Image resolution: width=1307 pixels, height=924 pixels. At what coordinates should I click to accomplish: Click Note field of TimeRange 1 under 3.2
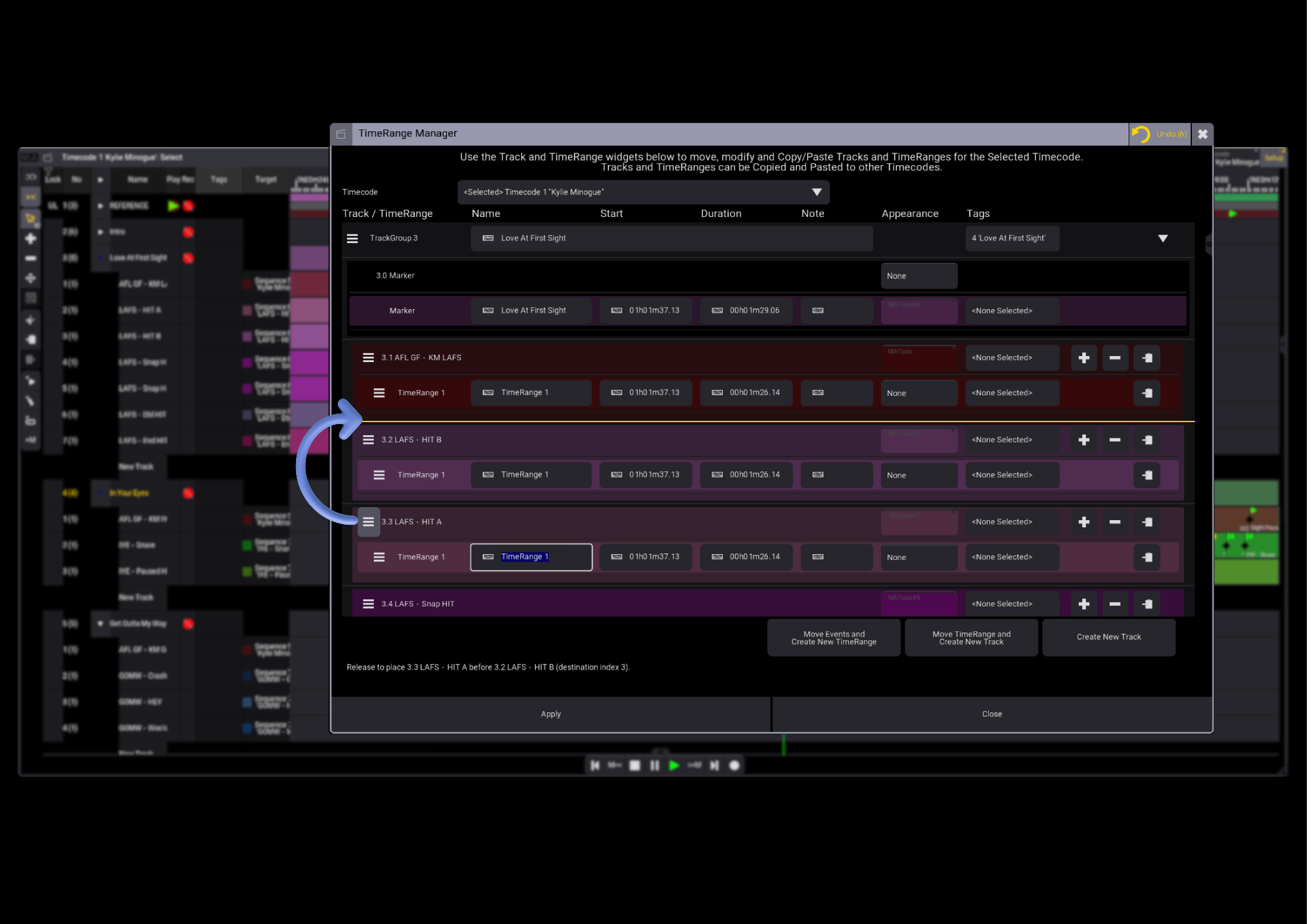pos(836,475)
